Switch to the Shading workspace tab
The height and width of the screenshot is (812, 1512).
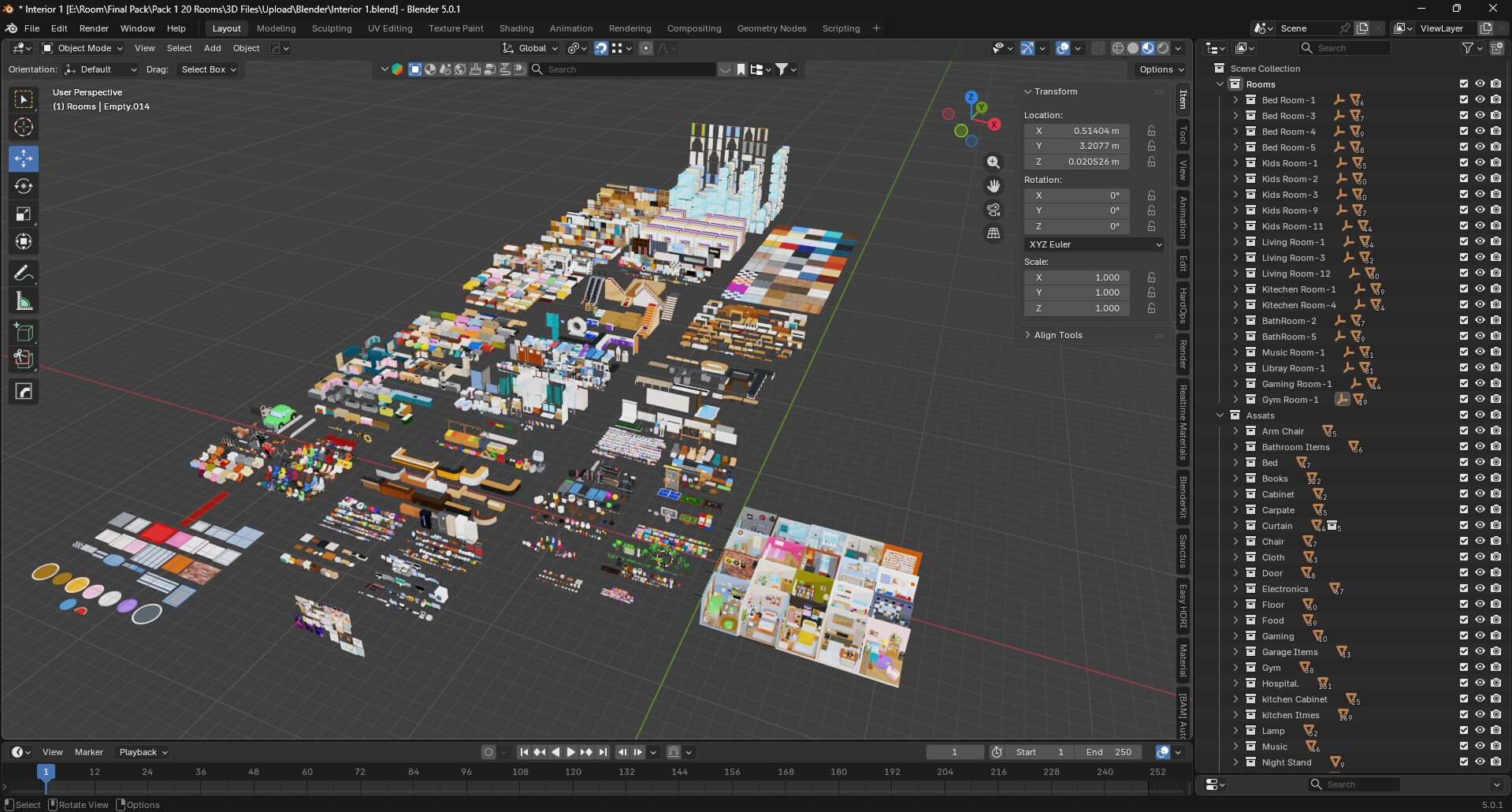[x=516, y=28]
